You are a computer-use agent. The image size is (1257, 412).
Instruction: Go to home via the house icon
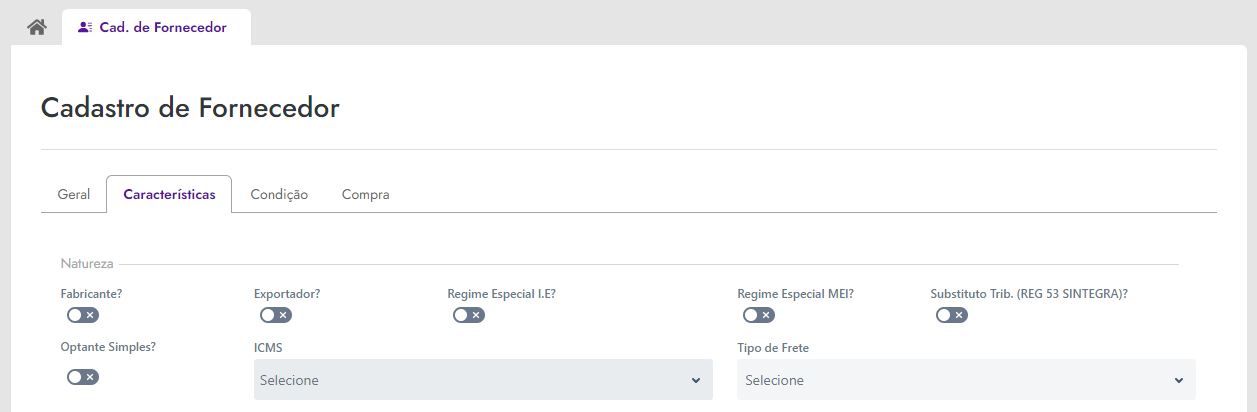click(x=37, y=27)
